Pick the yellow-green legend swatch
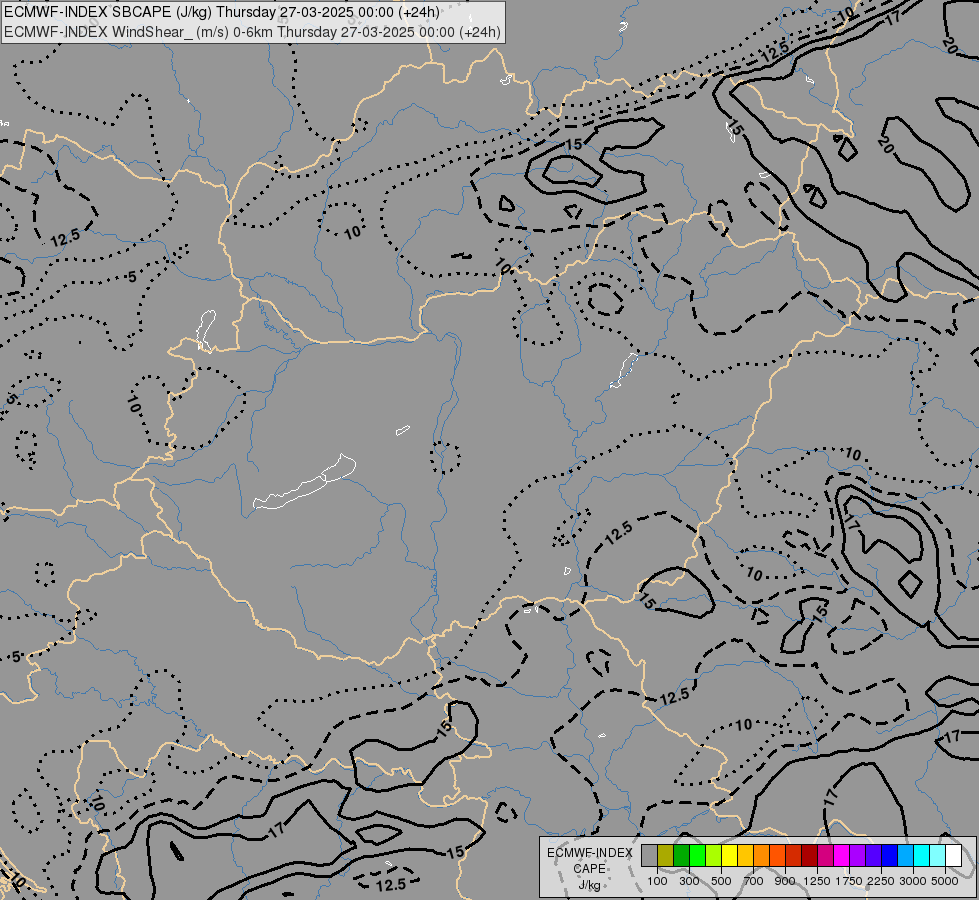 [714, 855]
